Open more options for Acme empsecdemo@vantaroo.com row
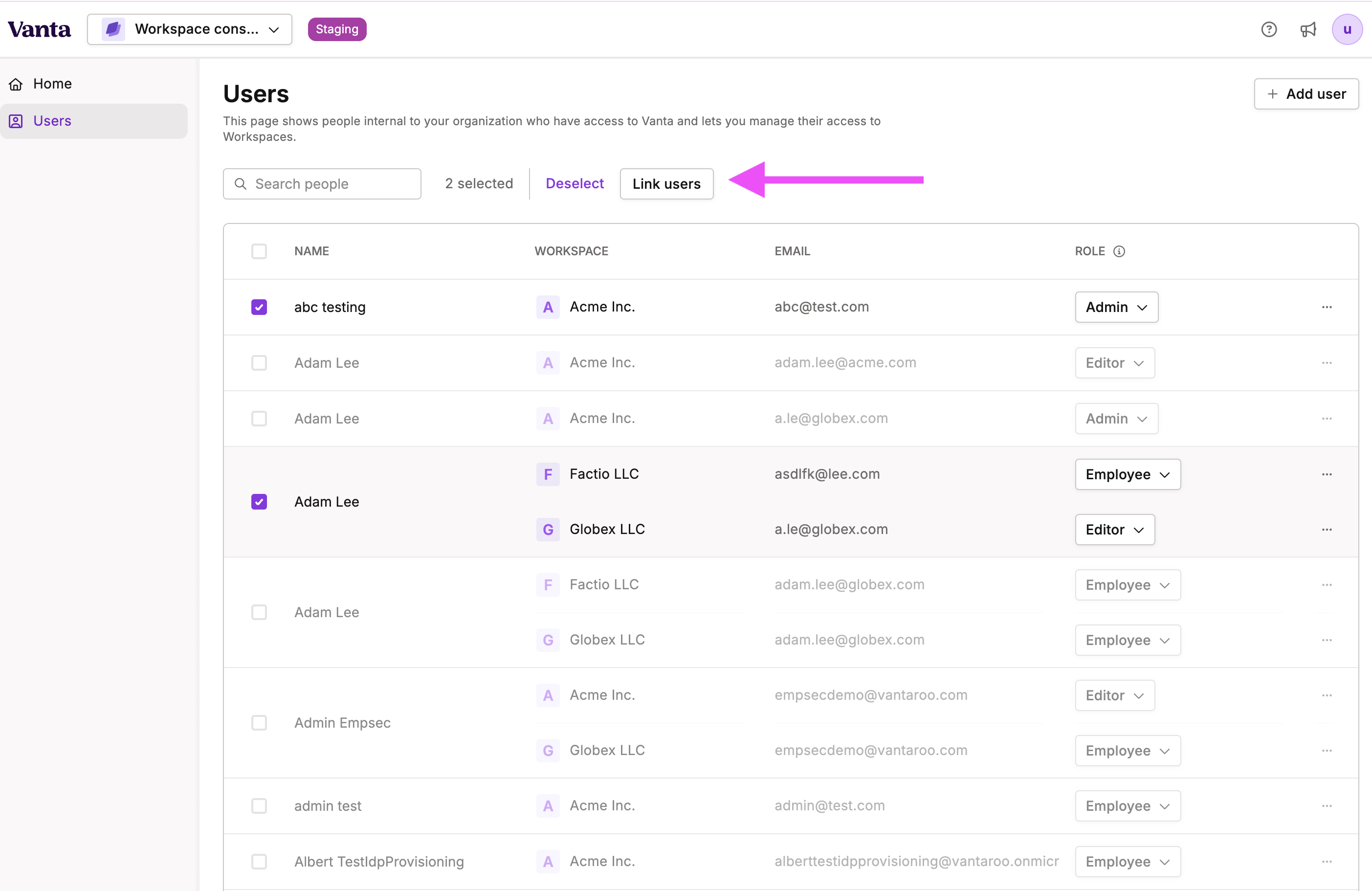1372x891 pixels. [1327, 695]
